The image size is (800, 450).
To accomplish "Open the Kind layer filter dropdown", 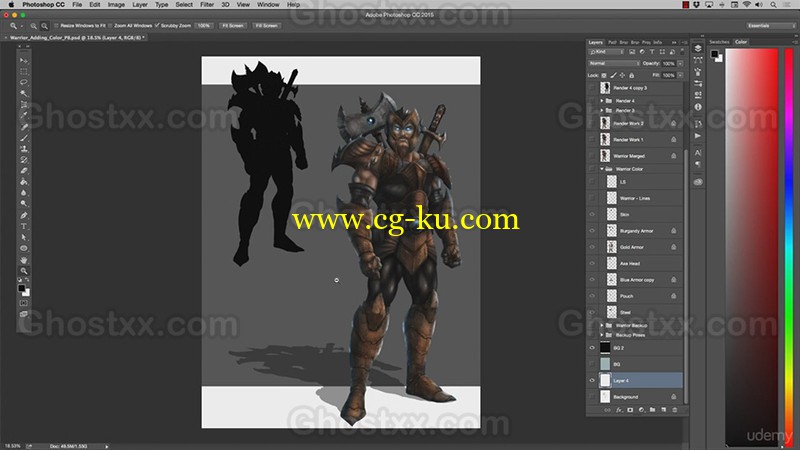I will 606,52.
